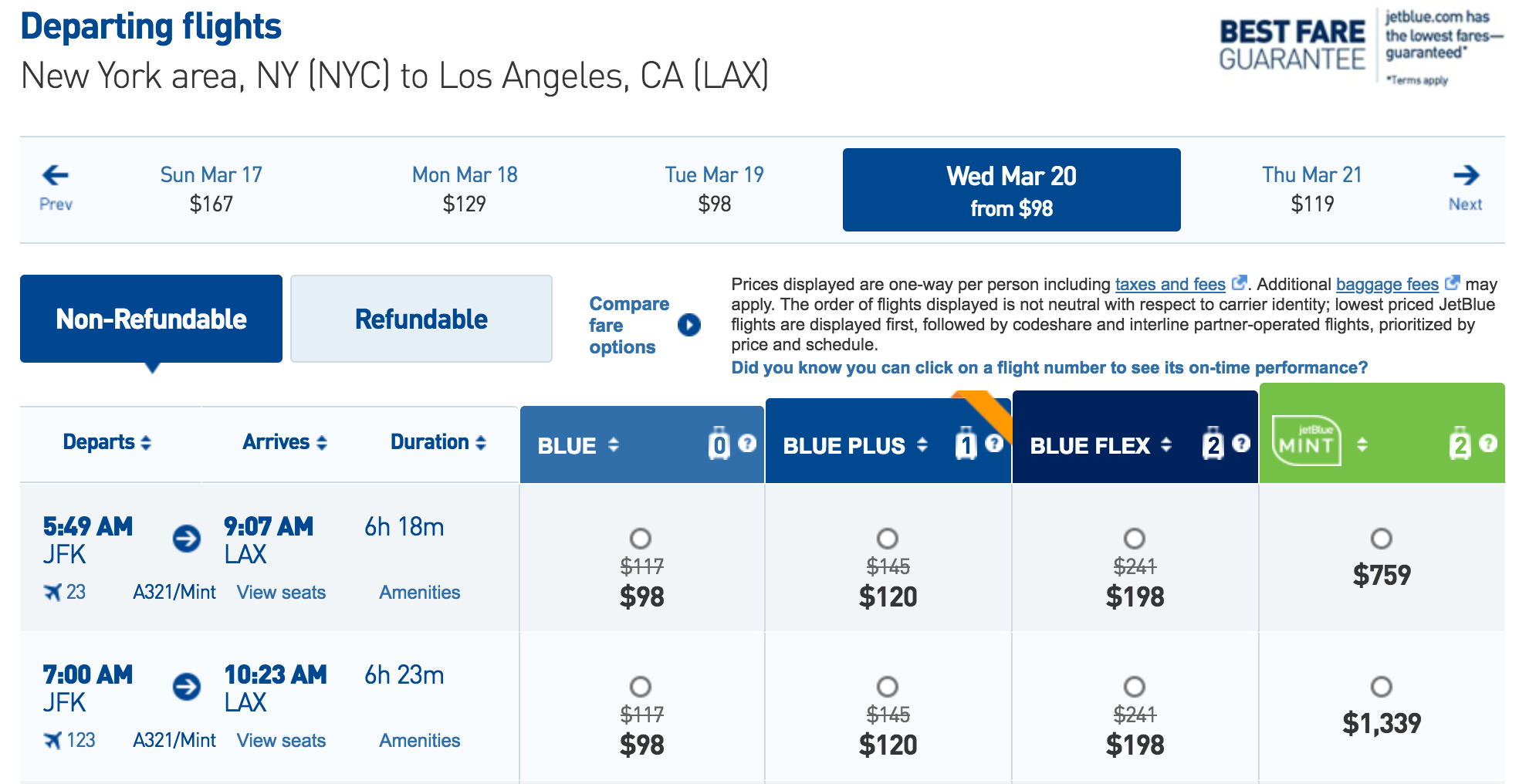
Task: Switch to the Refundable fares tab
Action: [421, 319]
